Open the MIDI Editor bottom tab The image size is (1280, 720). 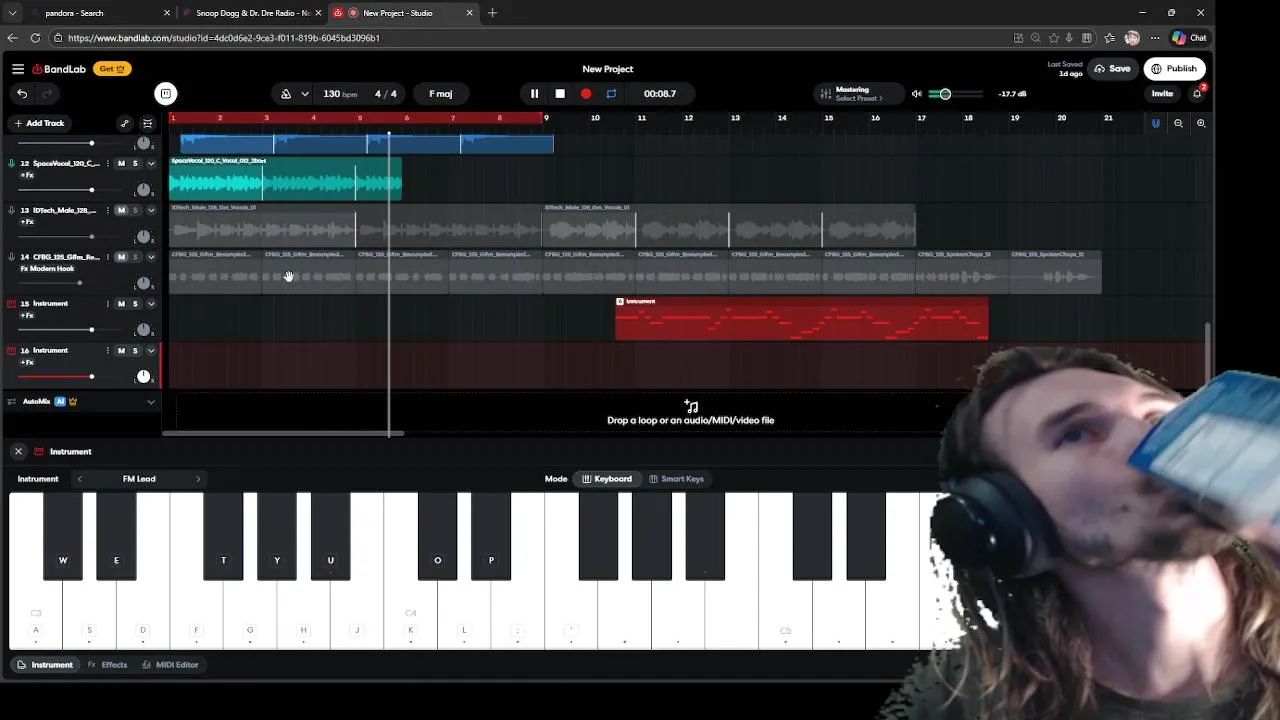(x=170, y=665)
